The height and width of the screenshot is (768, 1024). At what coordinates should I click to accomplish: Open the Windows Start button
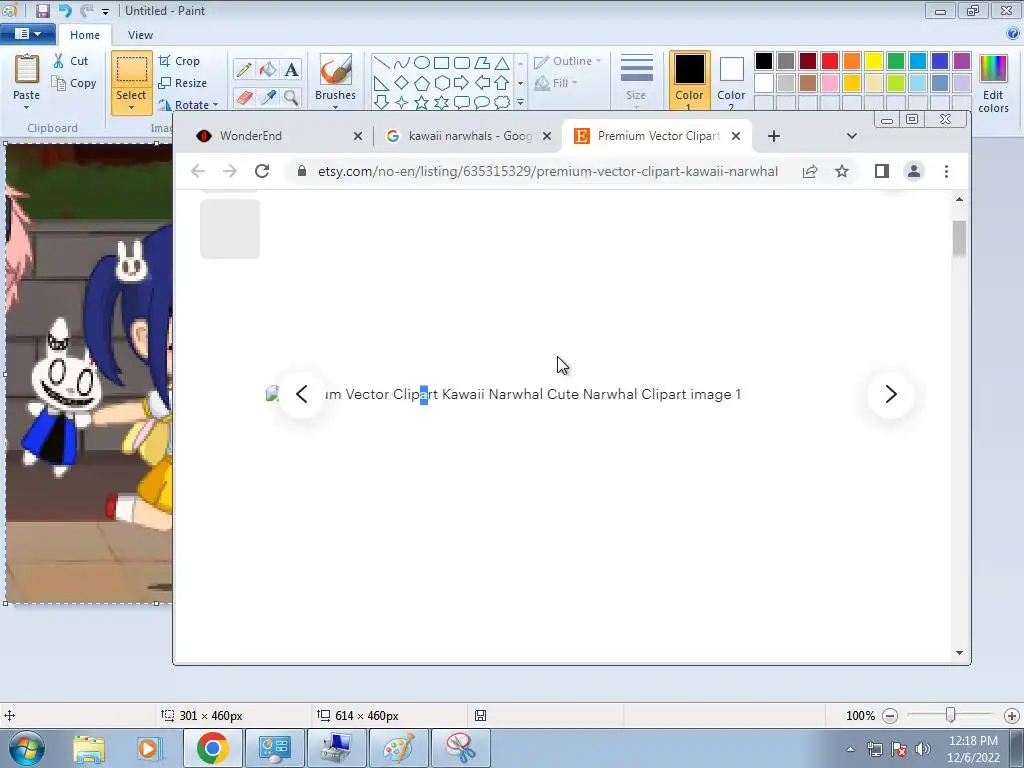tap(26, 748)
